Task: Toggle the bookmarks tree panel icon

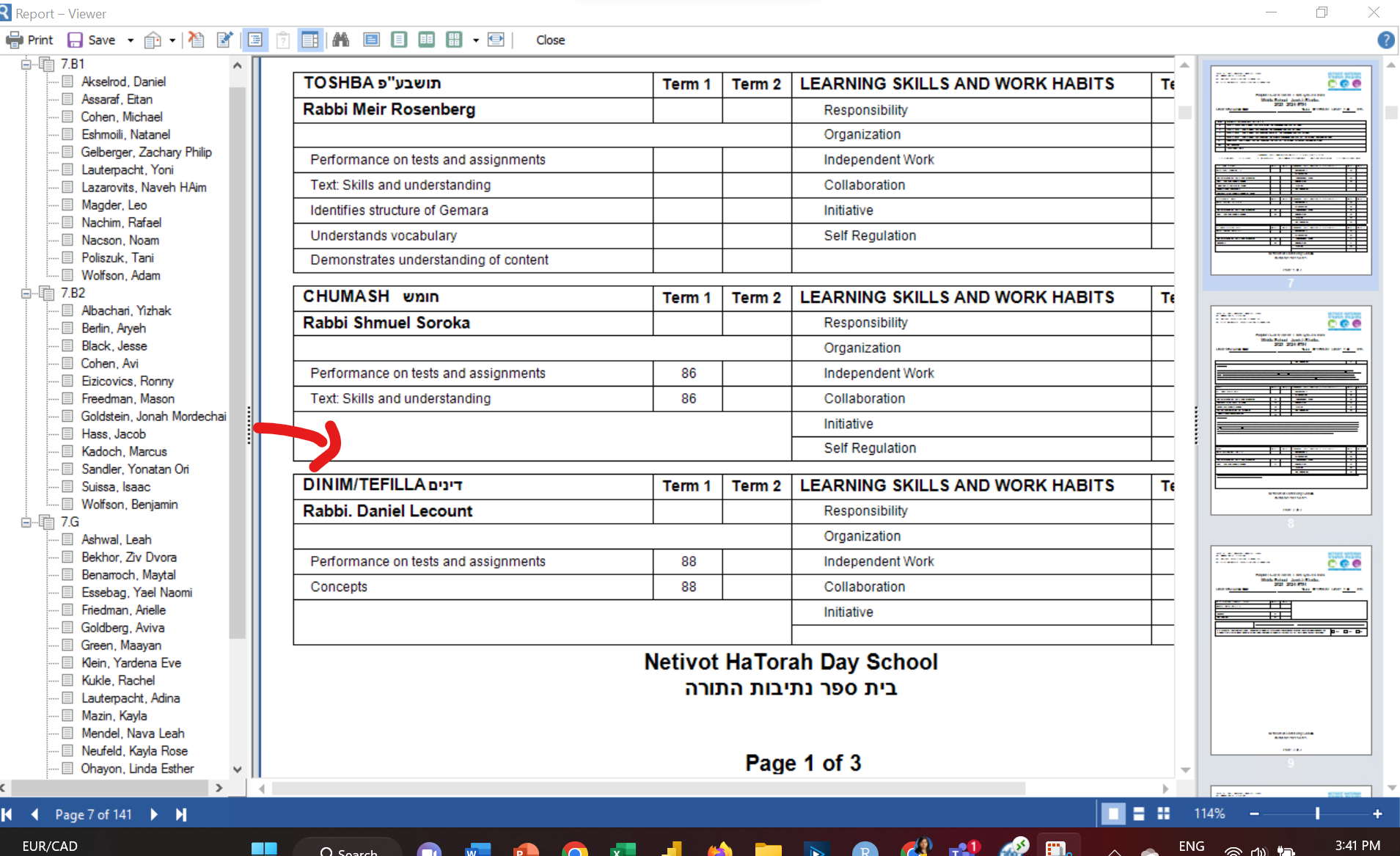Action: click(x=255, y=40)
